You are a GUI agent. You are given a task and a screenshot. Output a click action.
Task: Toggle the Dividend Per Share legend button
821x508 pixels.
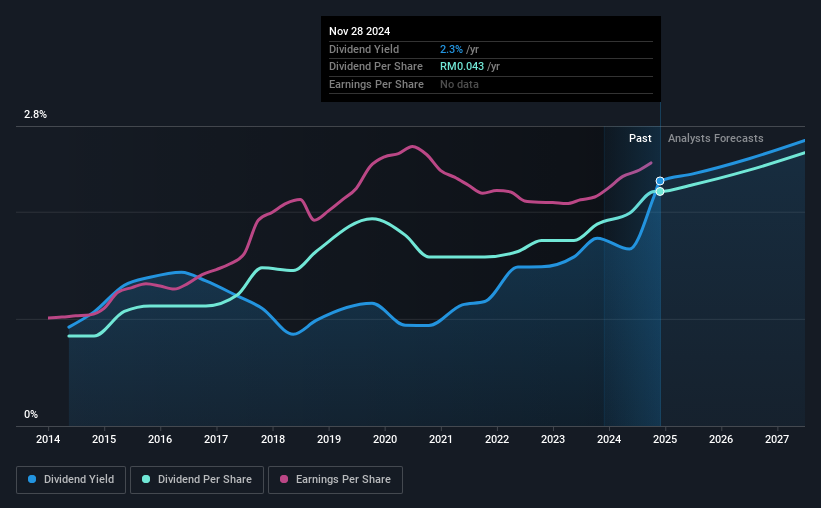point(197,480)
